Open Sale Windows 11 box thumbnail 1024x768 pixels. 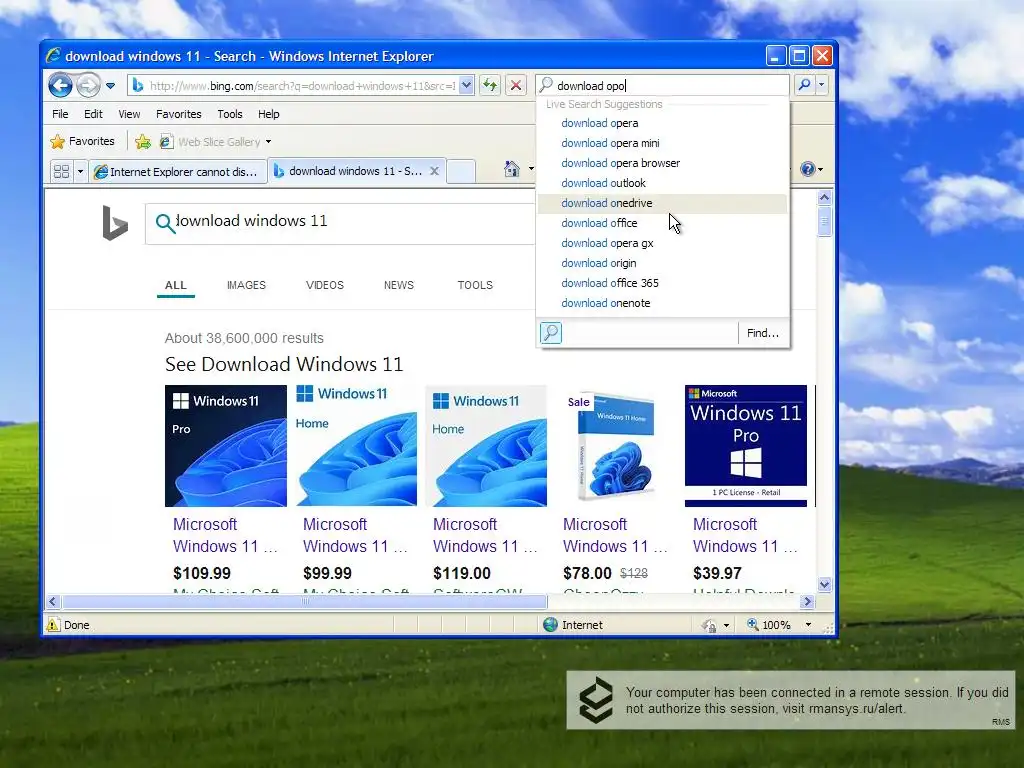(x=615, y=446)
